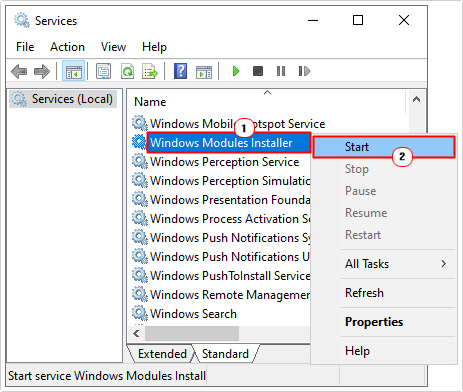Click the horizontal scrollbar left arrow
Screen dimensions: 463x392
(x=136, y=333)
